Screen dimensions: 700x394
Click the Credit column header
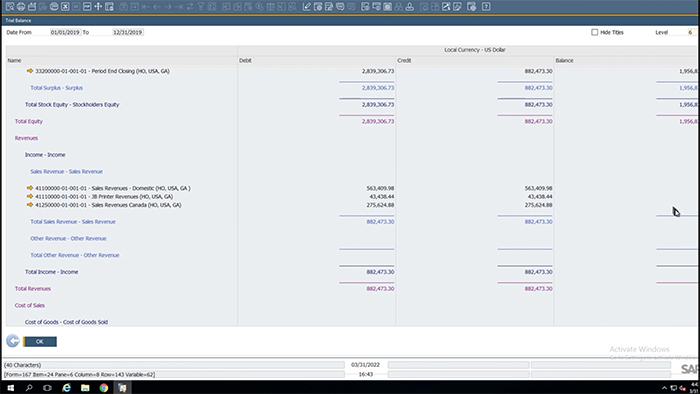pos(475,60)
